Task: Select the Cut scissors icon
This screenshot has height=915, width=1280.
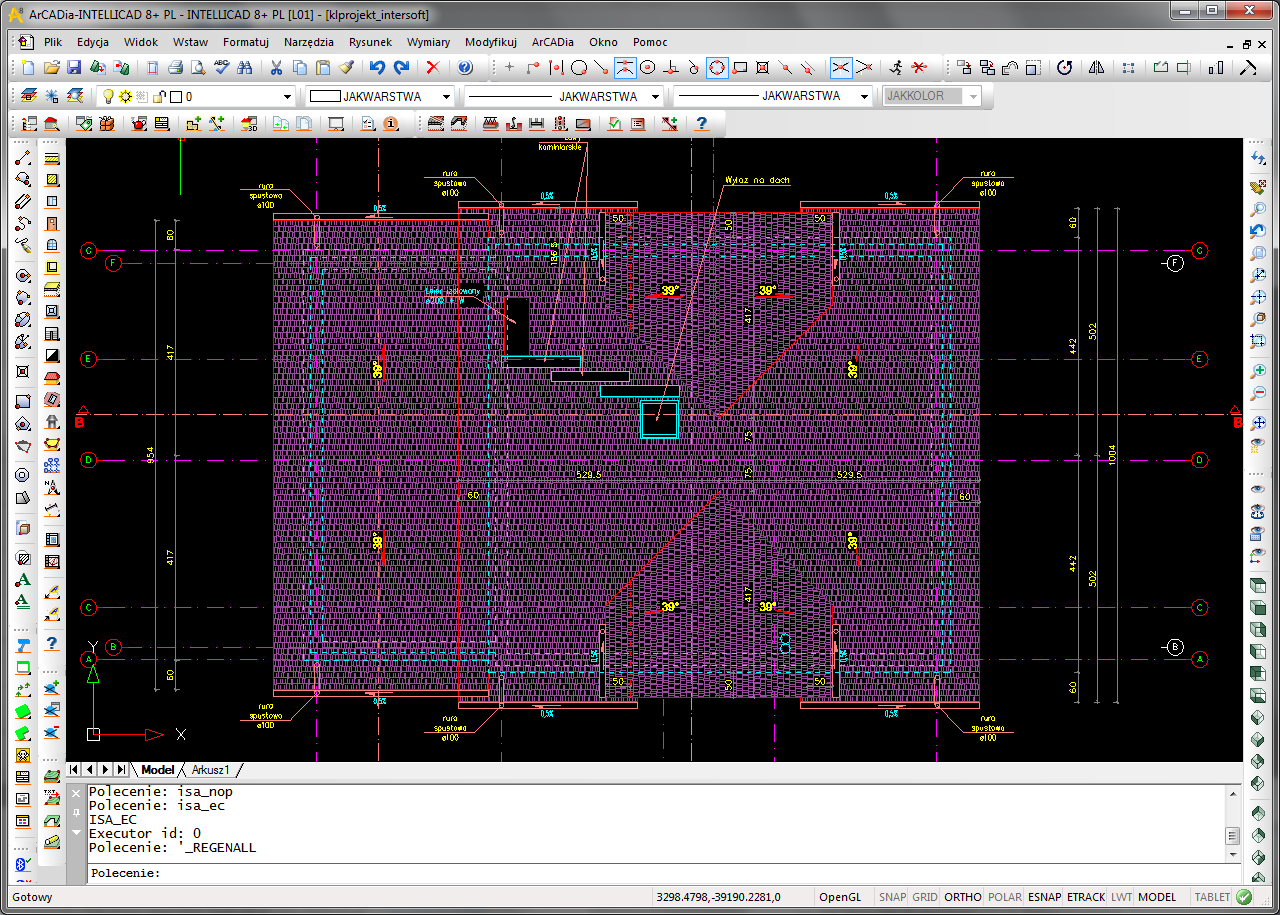Action: (276, 68)
